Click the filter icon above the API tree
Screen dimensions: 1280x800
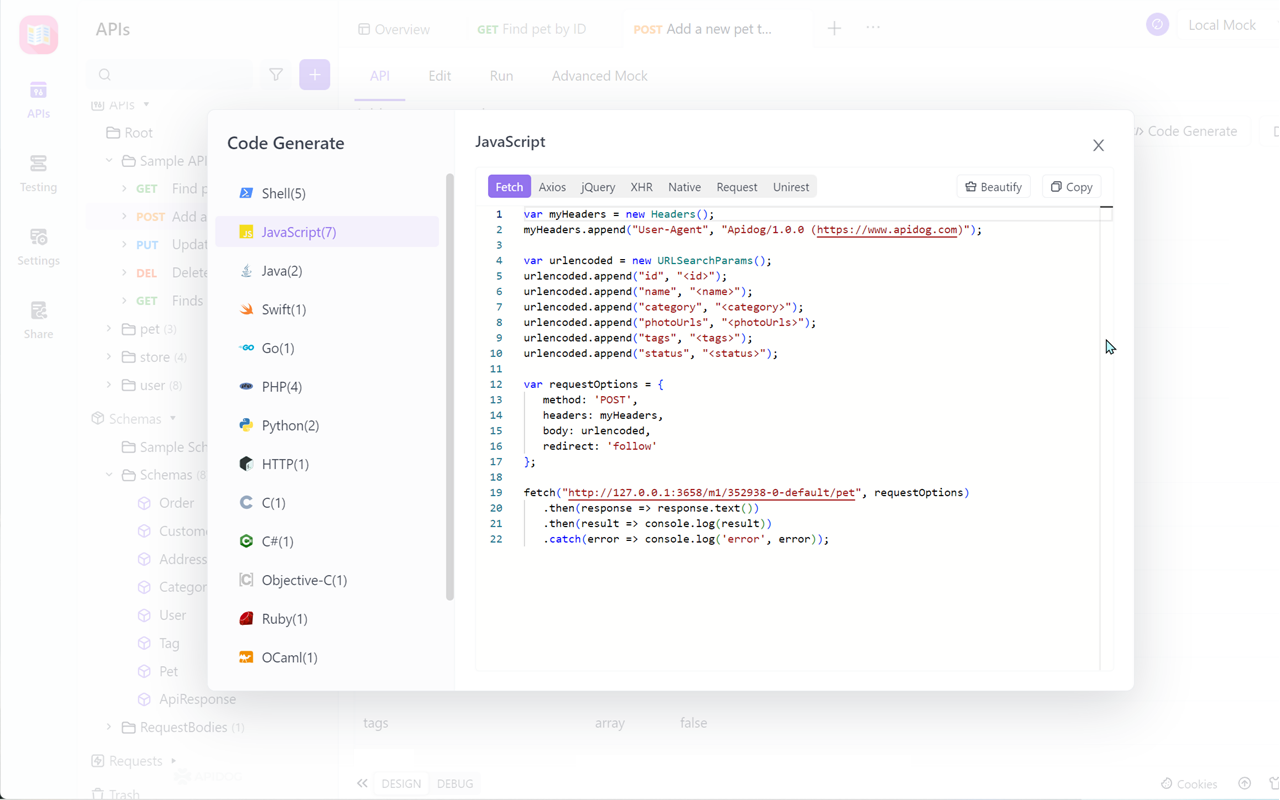pos(276,74)
